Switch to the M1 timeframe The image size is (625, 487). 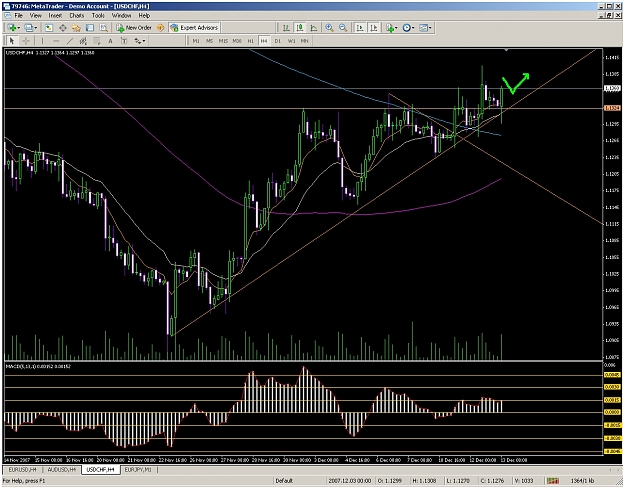(x=196, y=41)
